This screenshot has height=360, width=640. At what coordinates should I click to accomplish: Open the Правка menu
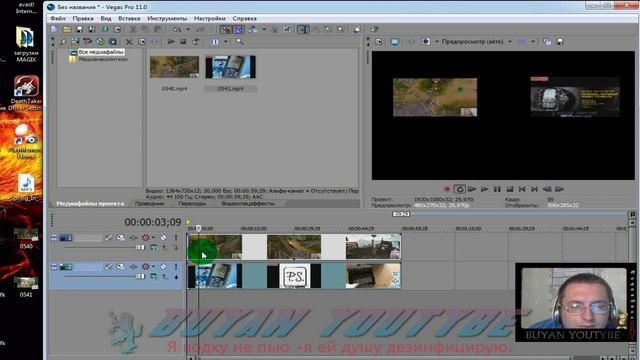pyautogui.click(x=83, y=18)
